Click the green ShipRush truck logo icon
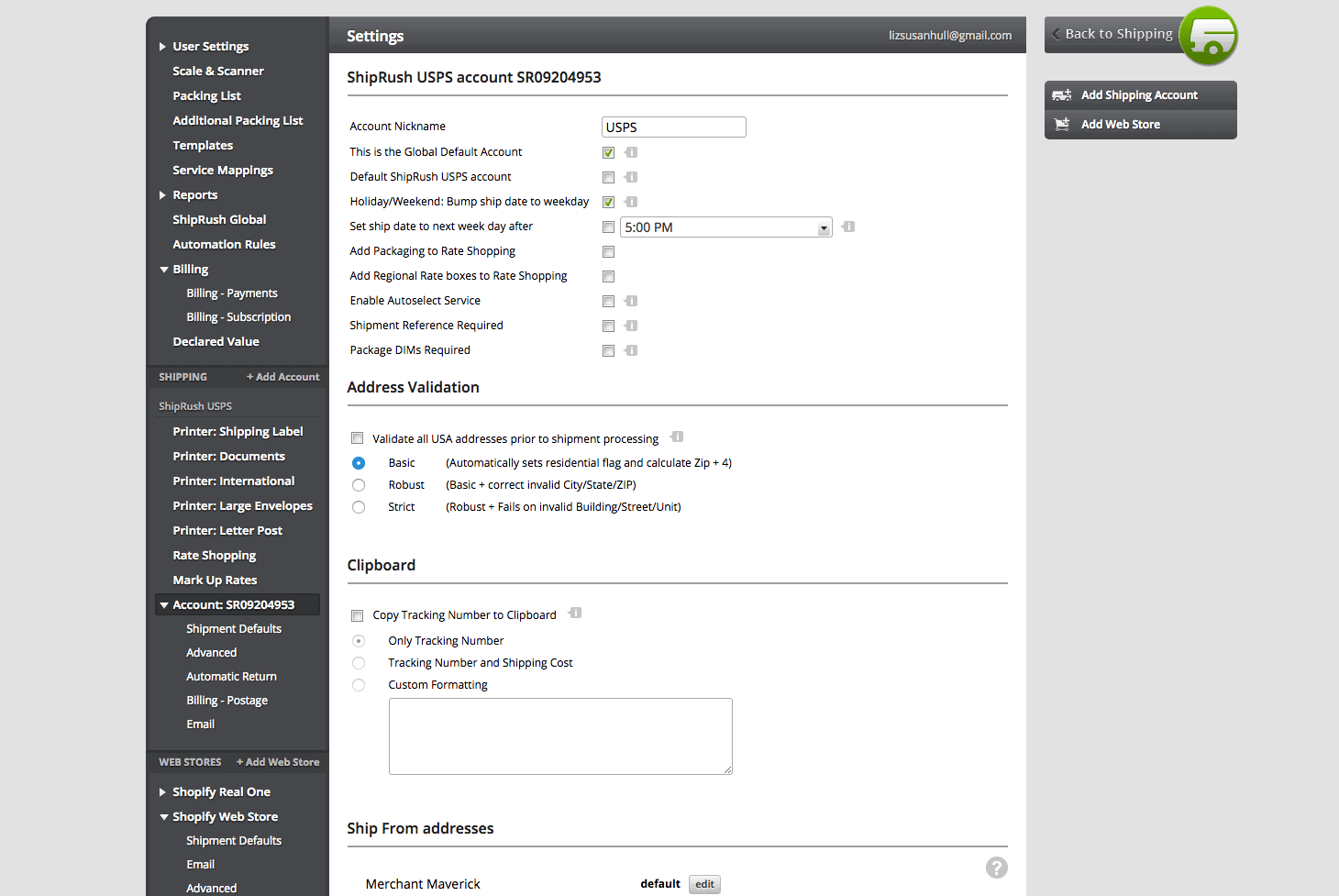 point(1208,36)
